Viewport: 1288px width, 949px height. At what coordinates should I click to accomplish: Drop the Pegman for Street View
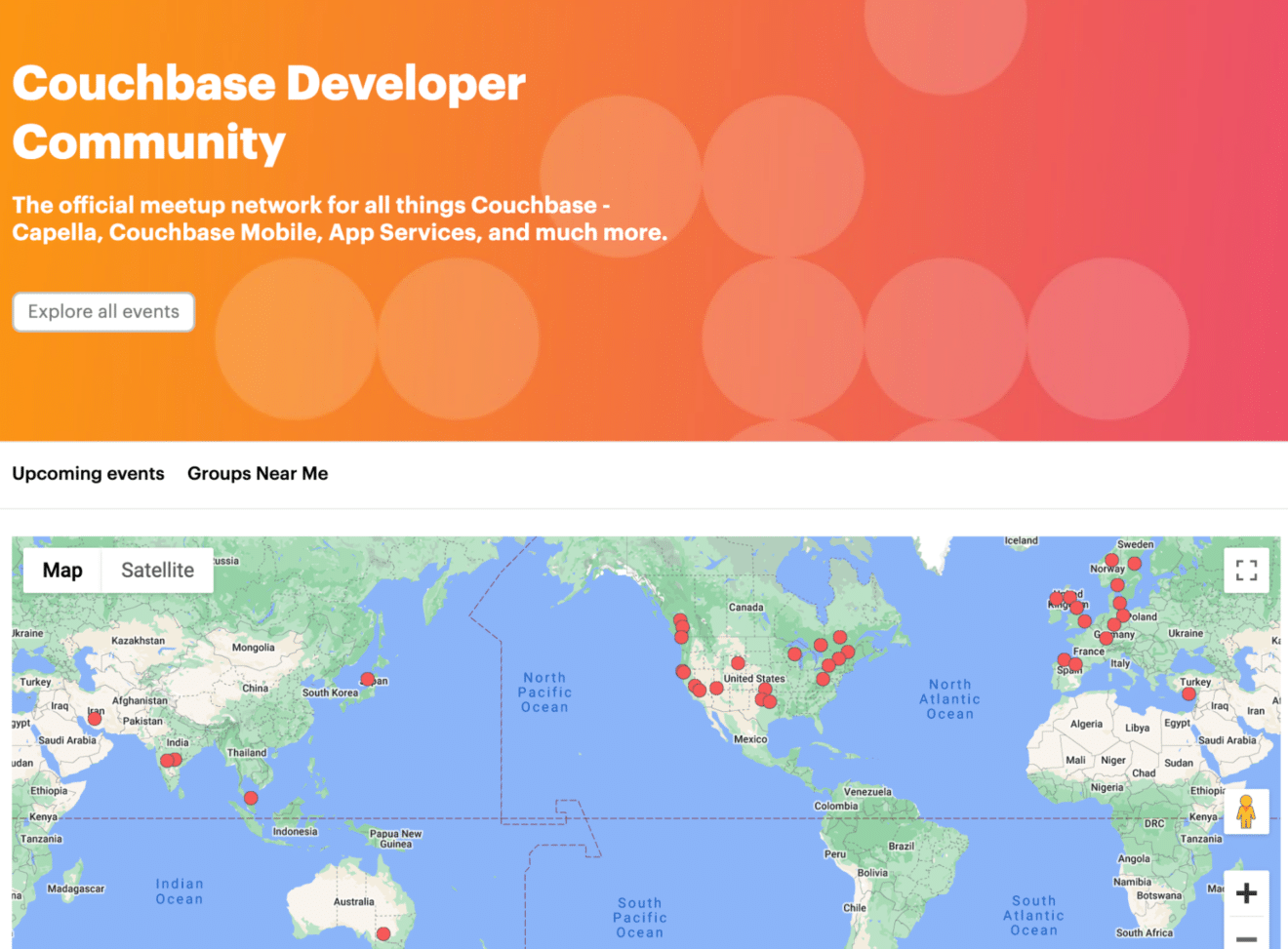coord(1247,811)
